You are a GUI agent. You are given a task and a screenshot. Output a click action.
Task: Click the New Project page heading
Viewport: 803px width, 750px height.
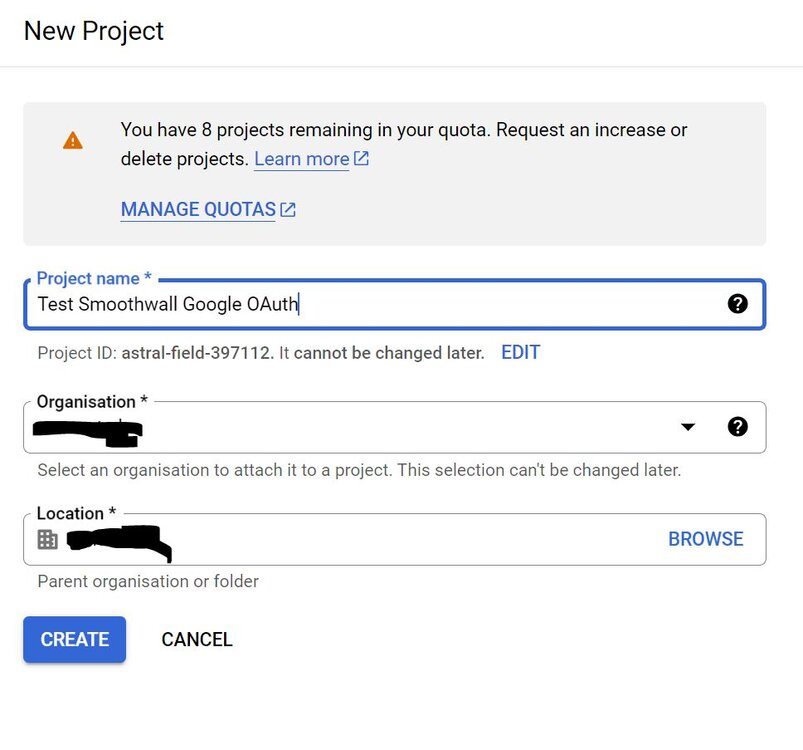tap(94, 31)
